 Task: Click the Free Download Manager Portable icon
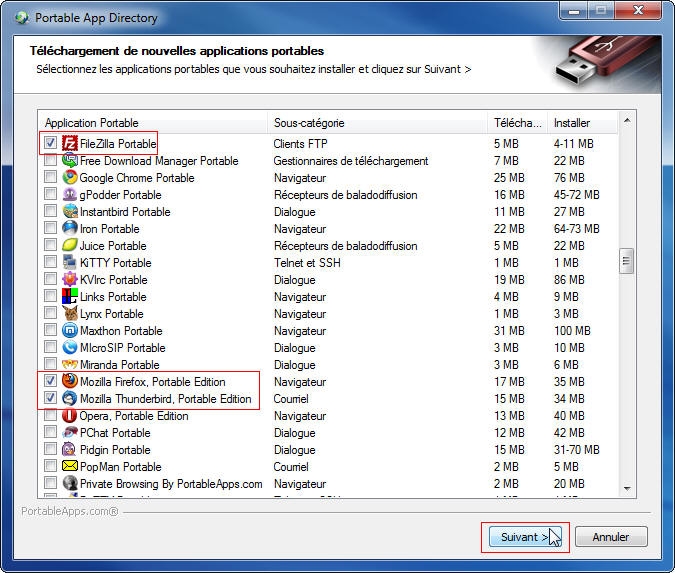pos(69,161)
